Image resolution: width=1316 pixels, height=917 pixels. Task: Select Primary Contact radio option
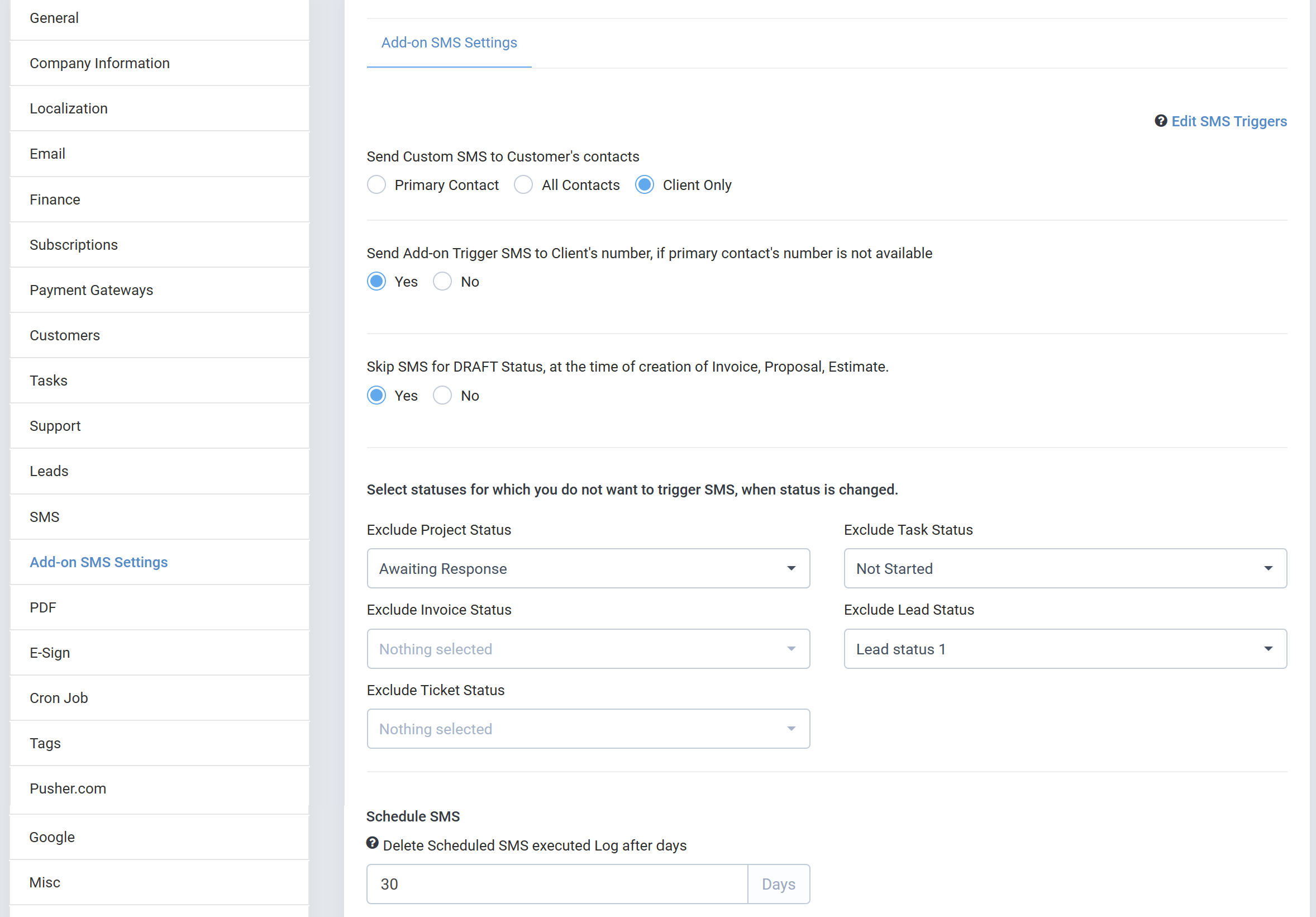pyautogui.click(x=376, y=184)
